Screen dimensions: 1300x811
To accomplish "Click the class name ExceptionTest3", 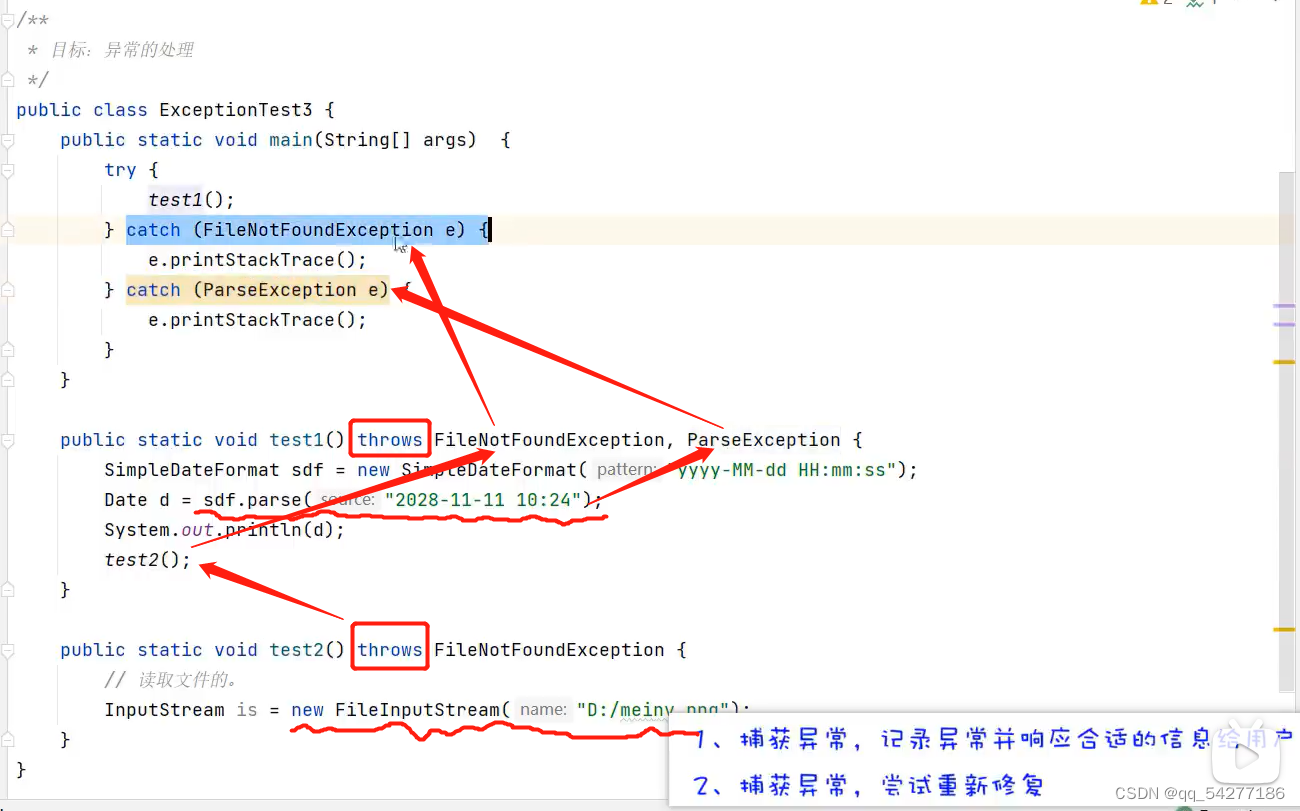I will pos(236,110).
